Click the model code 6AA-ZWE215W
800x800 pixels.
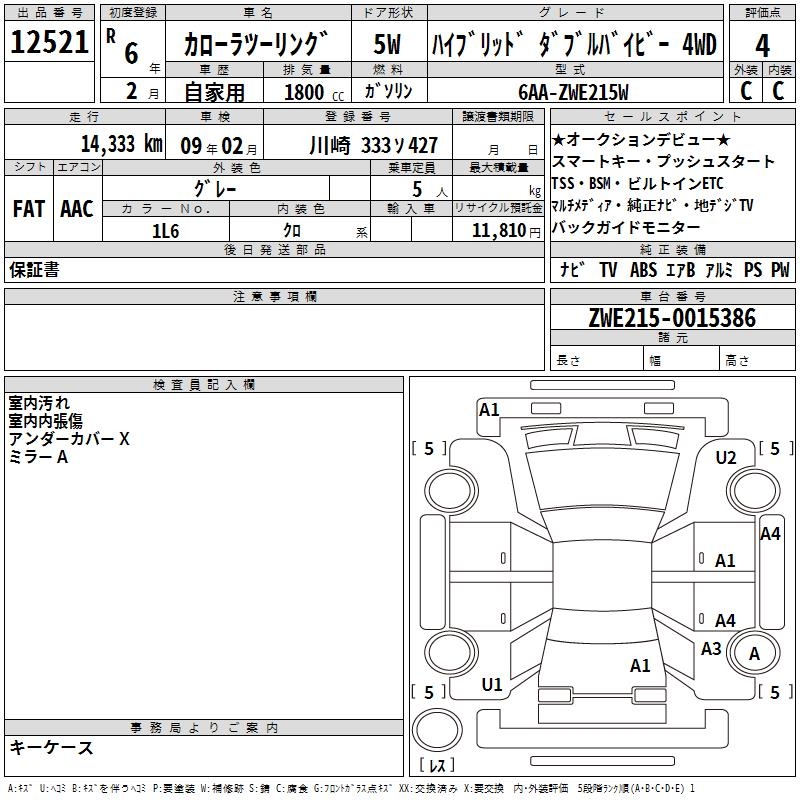pos(574,91)
